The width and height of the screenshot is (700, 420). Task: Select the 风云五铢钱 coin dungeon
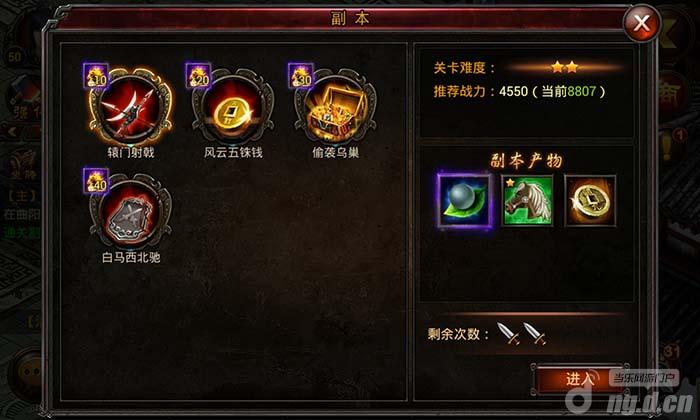tap(233, 107)
